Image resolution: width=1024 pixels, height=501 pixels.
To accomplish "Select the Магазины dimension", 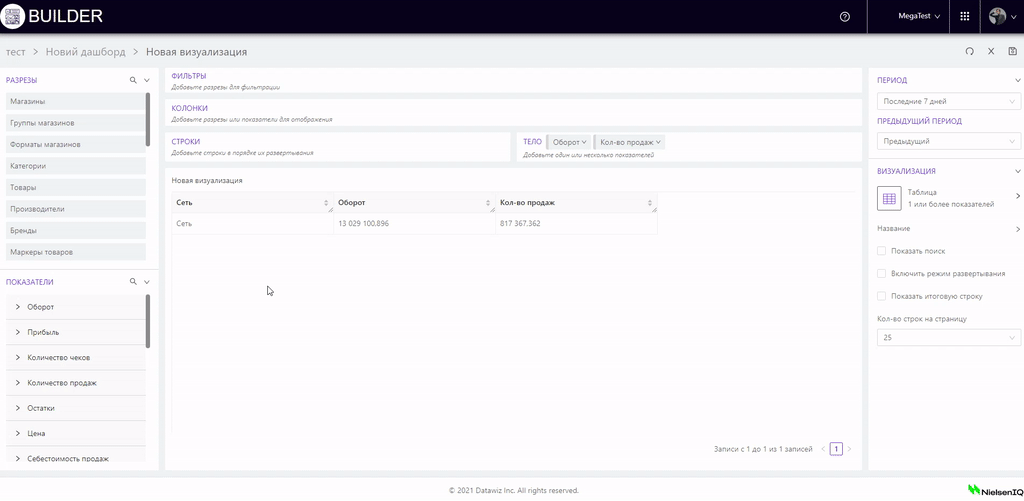I will pos(28,102).
